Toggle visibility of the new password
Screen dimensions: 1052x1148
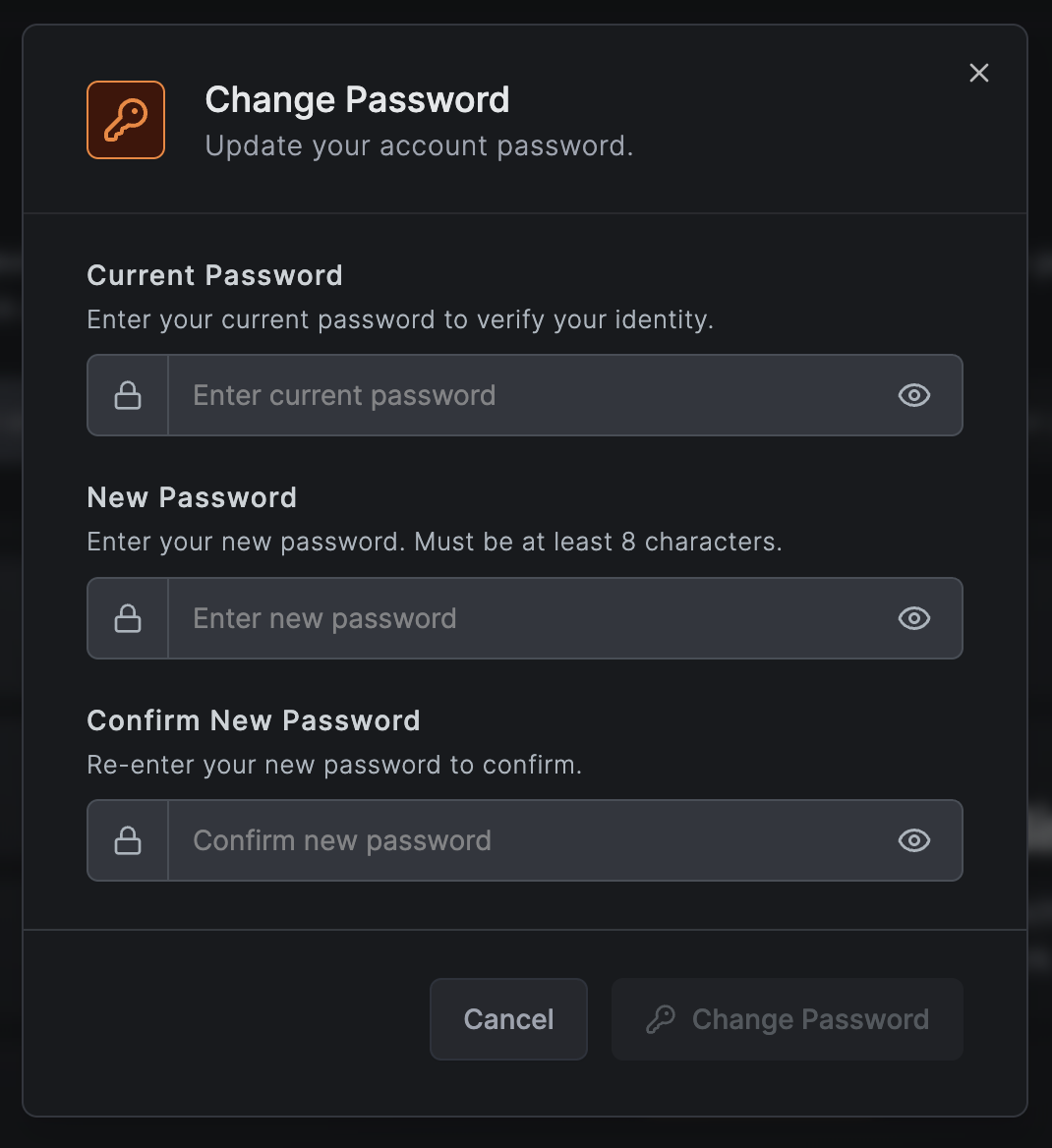pos(913,618)
